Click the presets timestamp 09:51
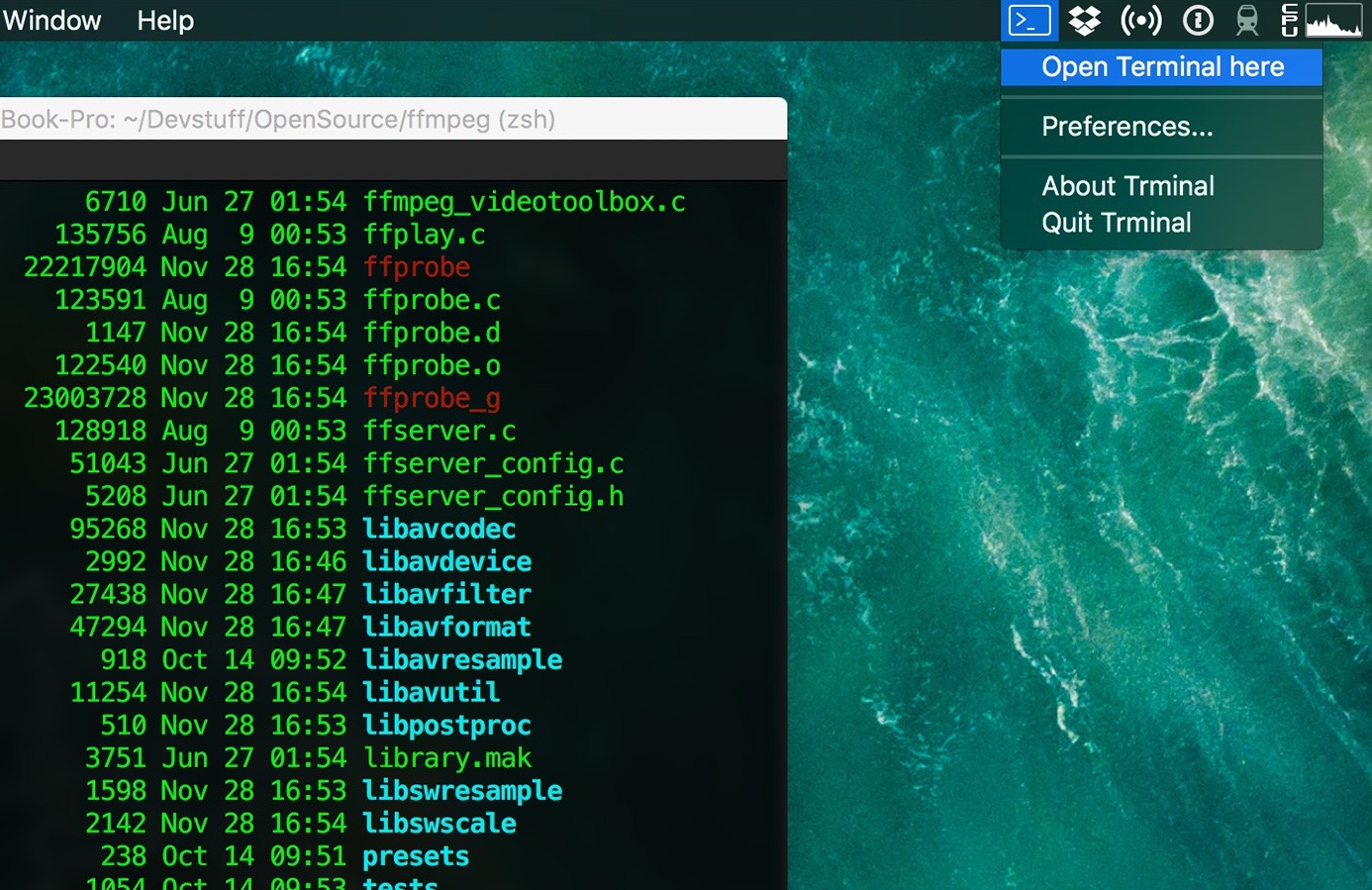 click(308, 855)
